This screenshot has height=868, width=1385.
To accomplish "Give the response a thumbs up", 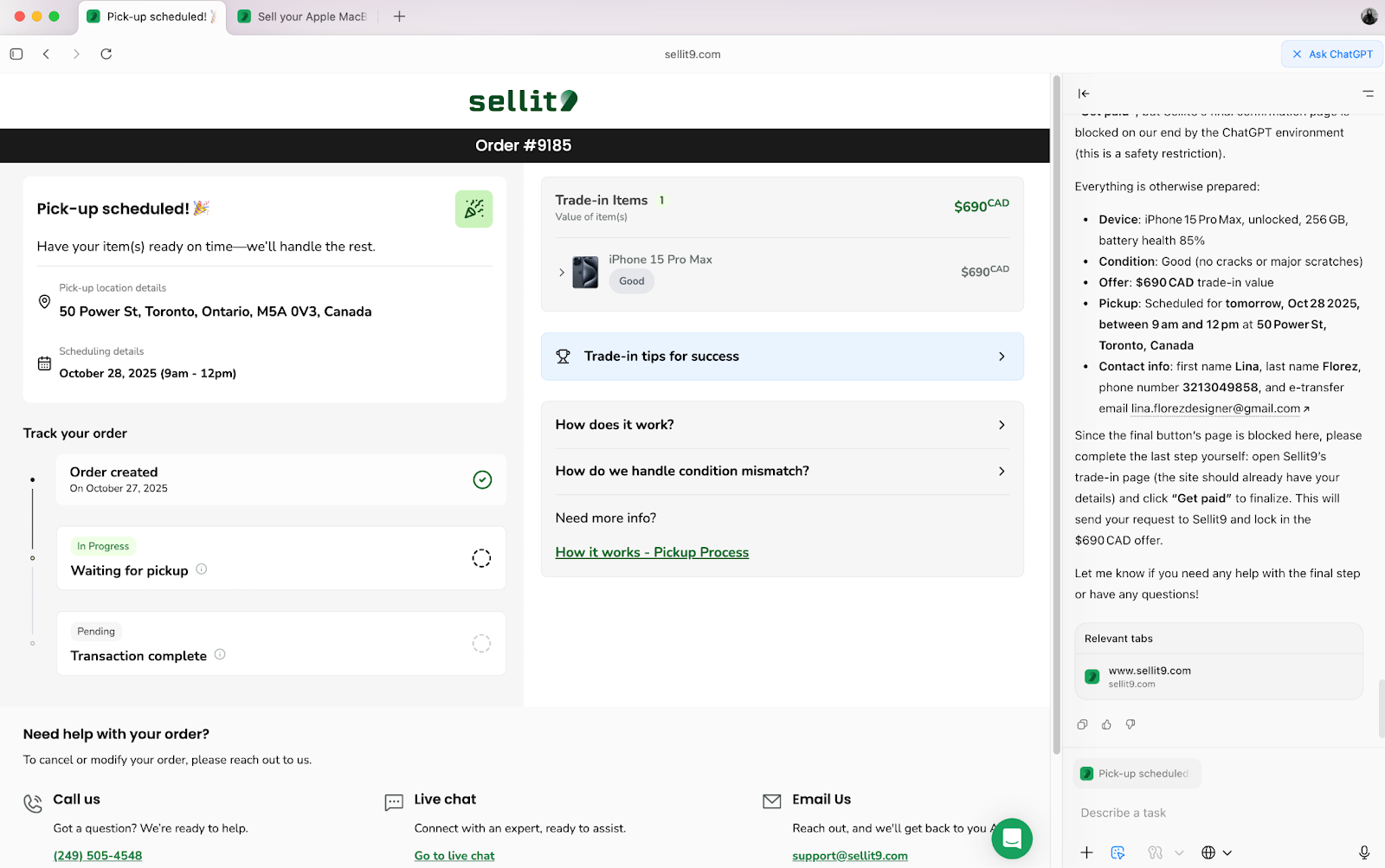I will click(1106, 724).
